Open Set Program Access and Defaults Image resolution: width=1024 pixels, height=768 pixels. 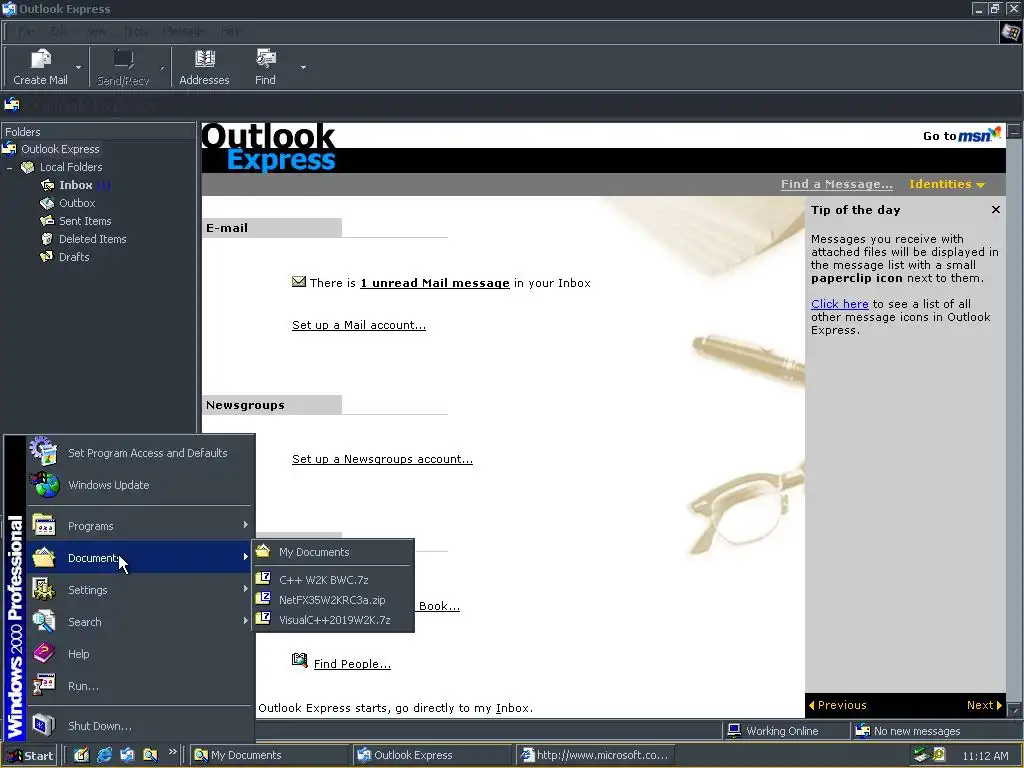pos(140,453)
